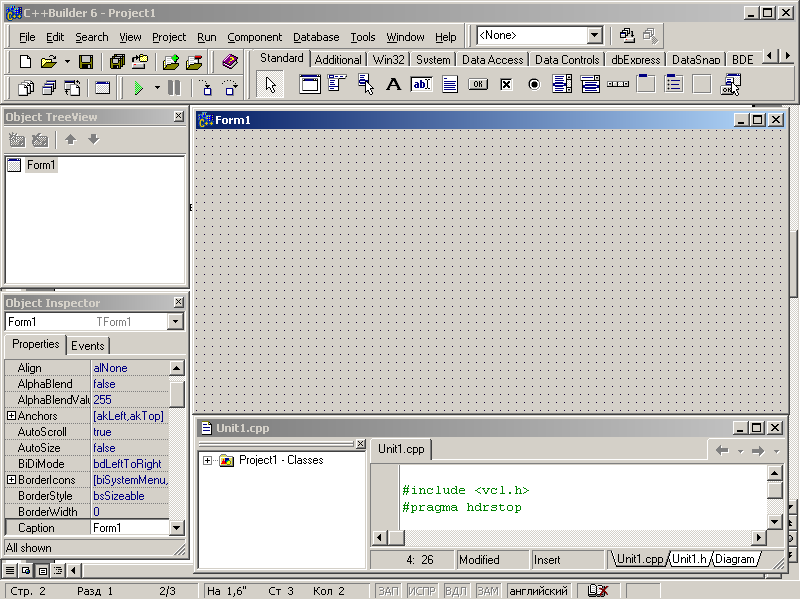Viewport: 800px width, 600px height.
Task: Click the New file toolbar icon
Action: pyautogui.click(x=25, y=62)
